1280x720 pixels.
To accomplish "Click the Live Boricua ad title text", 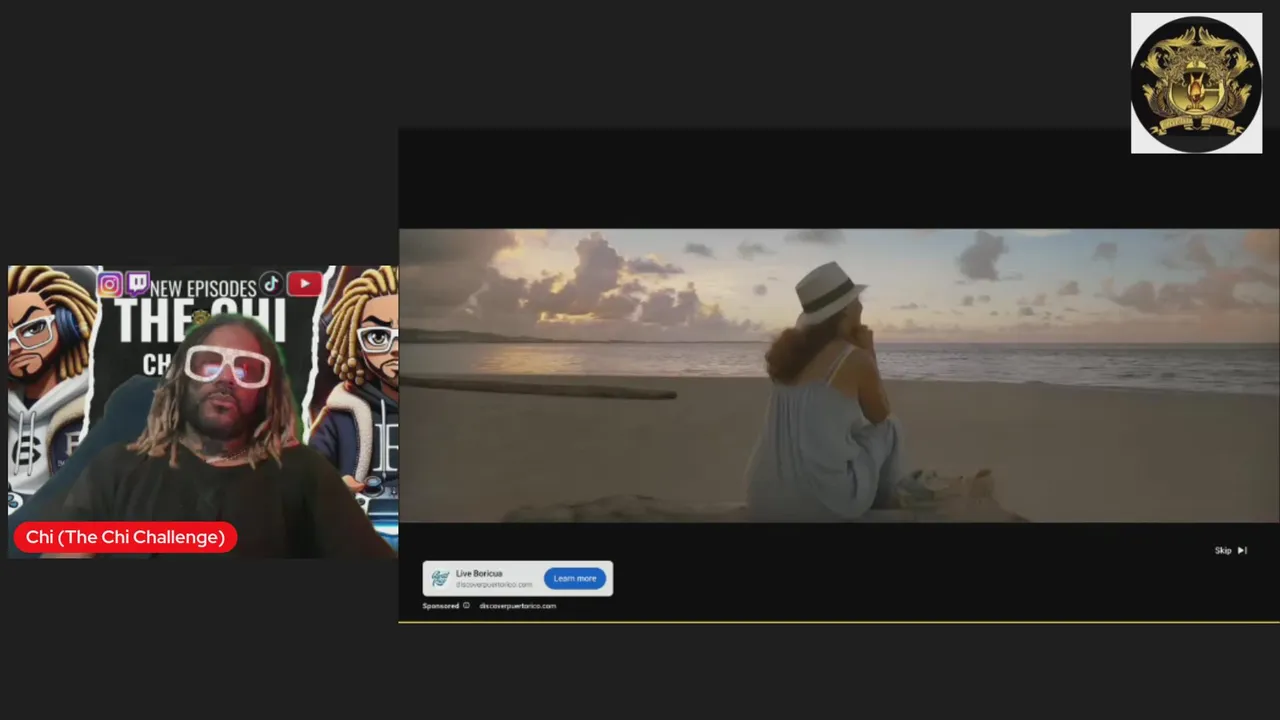I will click(479, 574).
